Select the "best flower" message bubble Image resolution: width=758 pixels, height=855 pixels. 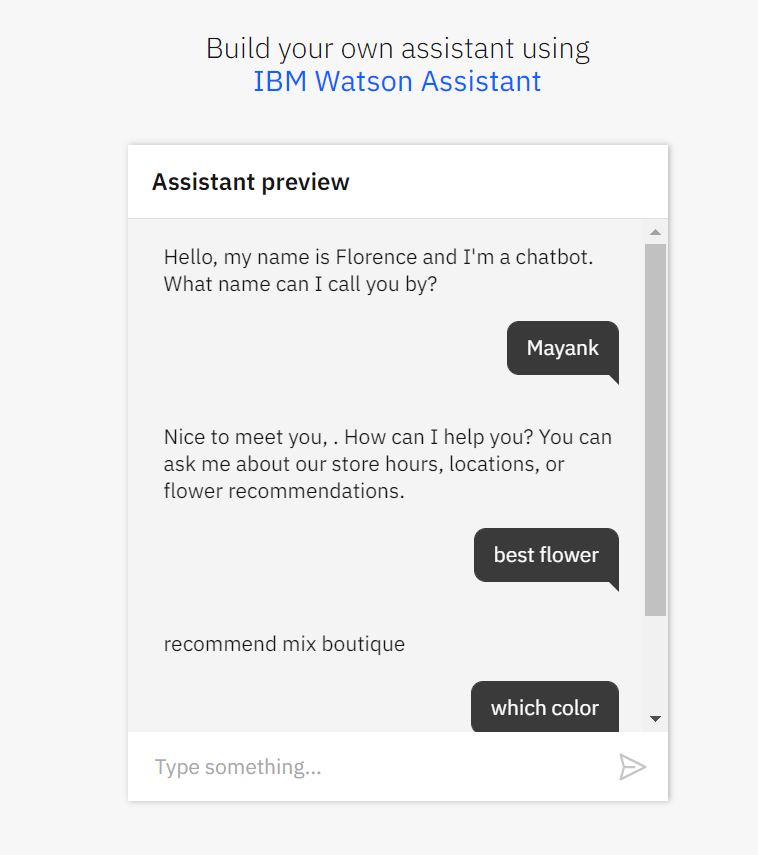546,555
